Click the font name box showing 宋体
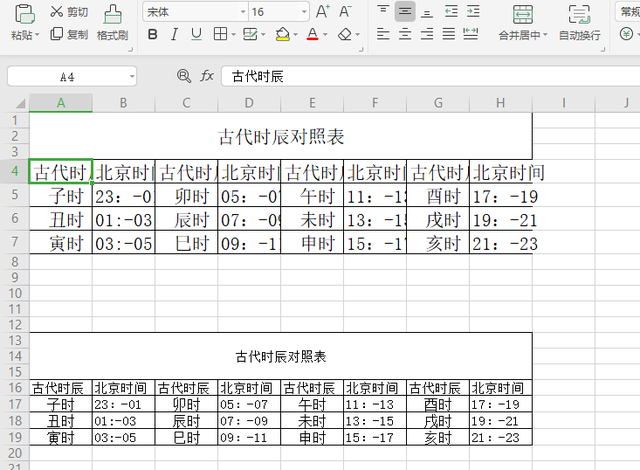 click(191, 12)
